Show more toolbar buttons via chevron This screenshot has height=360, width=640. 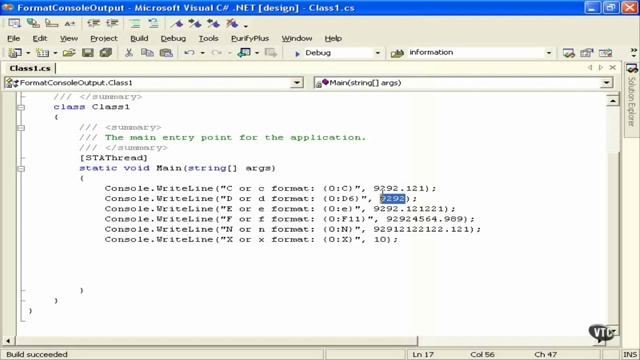(x=633, y=51)
